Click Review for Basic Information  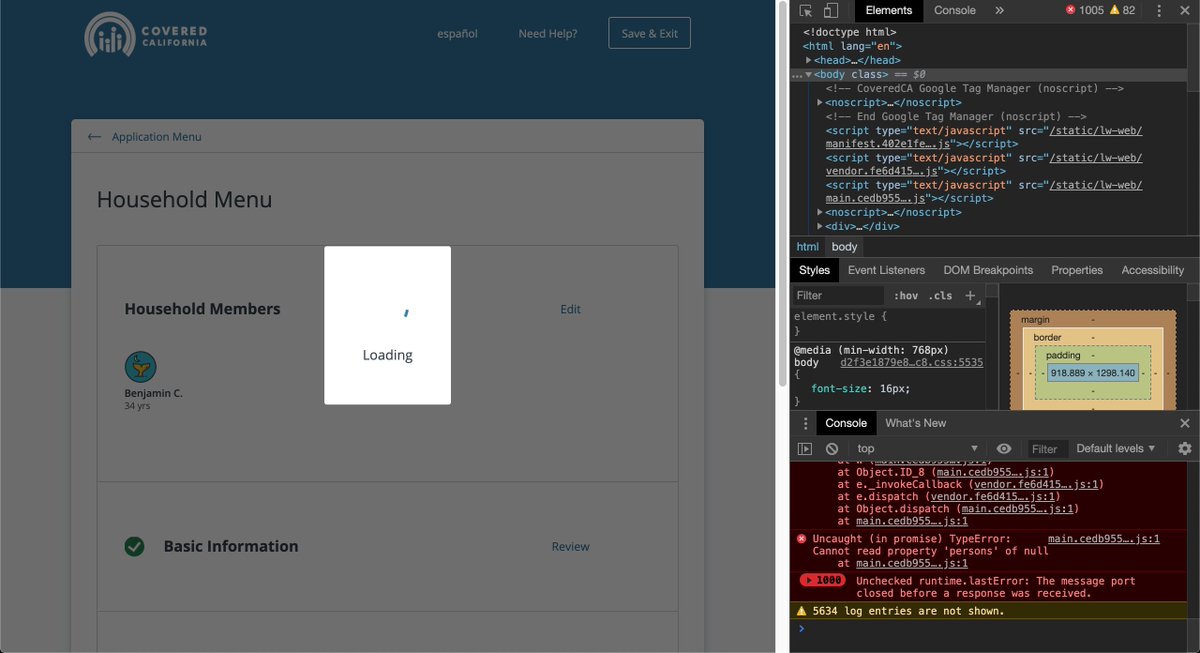click(571, 547)
